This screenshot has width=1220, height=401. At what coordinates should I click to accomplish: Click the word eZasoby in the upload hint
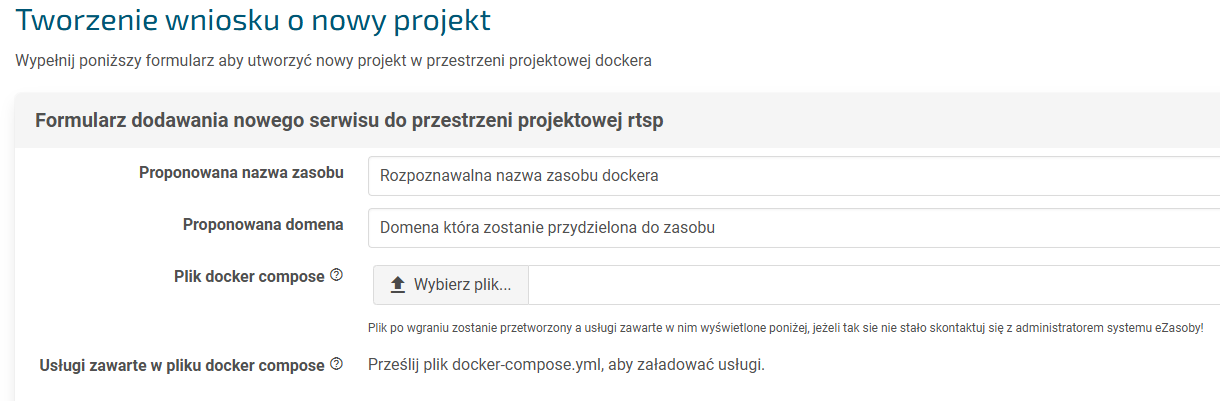tap(1175, 327)
